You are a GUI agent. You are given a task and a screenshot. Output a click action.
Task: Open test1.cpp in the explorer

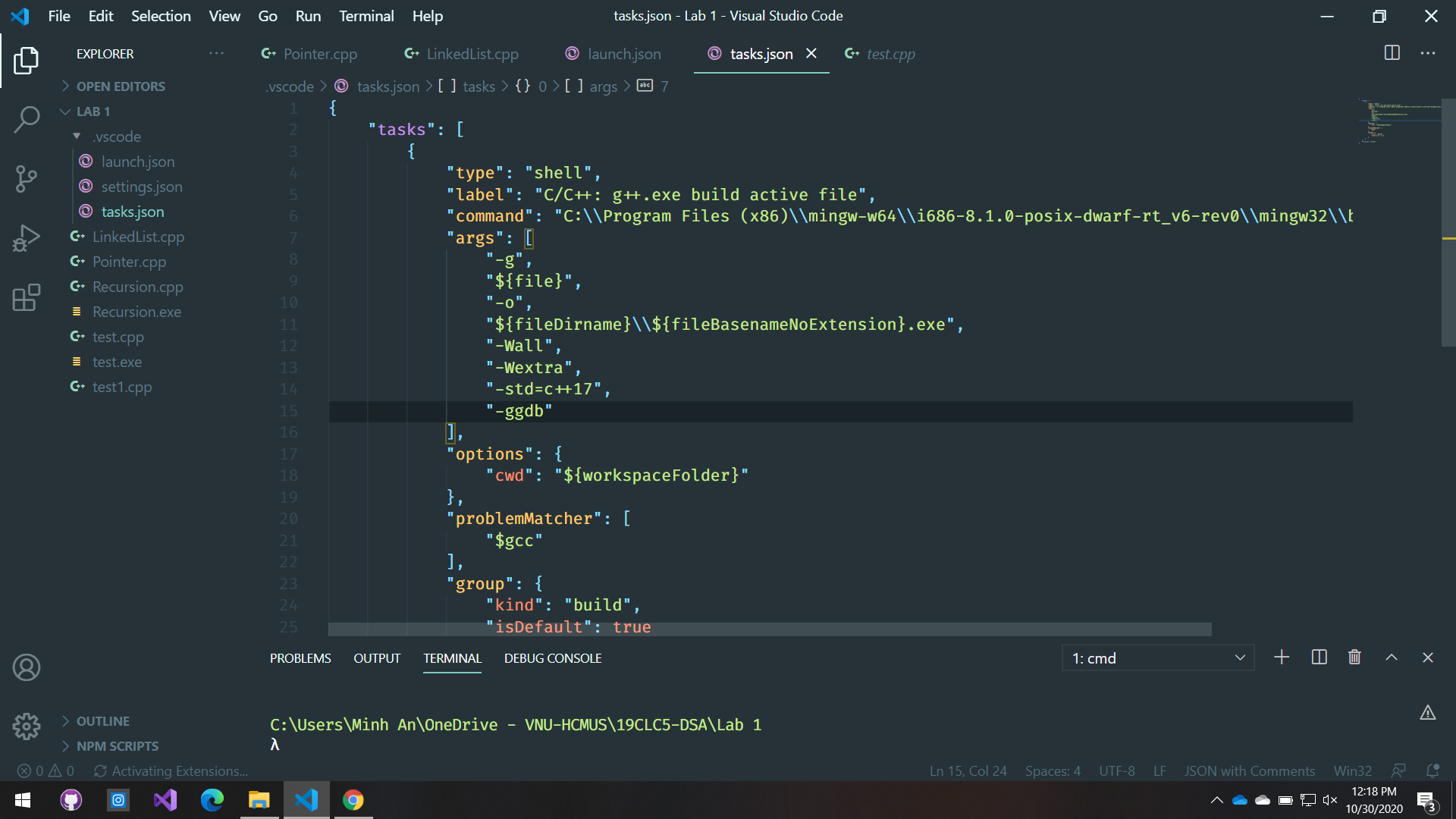tap(122, 387)
